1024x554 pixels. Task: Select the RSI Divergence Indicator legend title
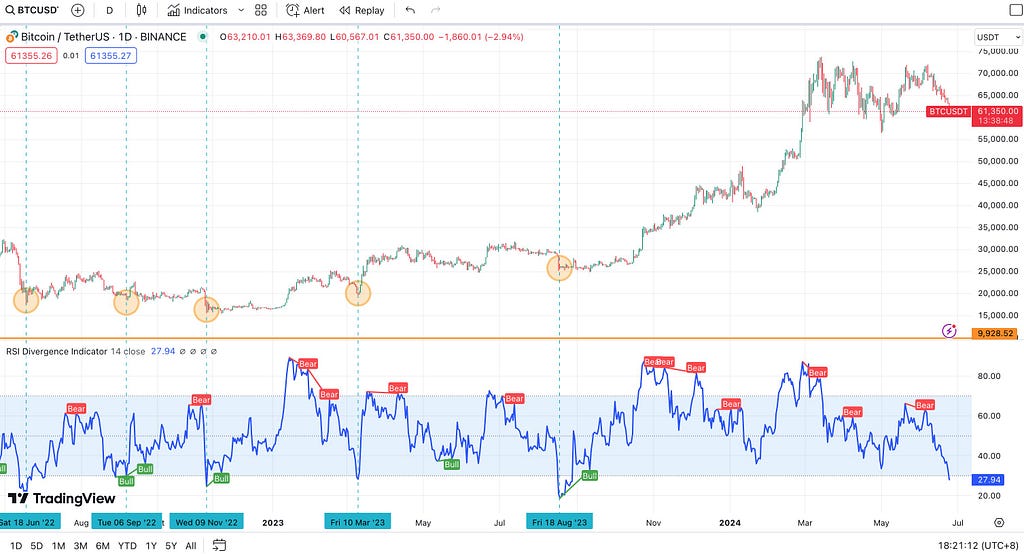point(56,351)
